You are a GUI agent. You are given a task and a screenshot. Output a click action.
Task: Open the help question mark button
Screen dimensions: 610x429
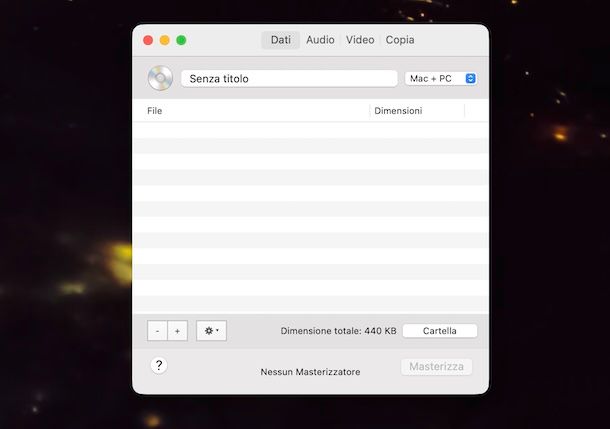click(159, 366)
